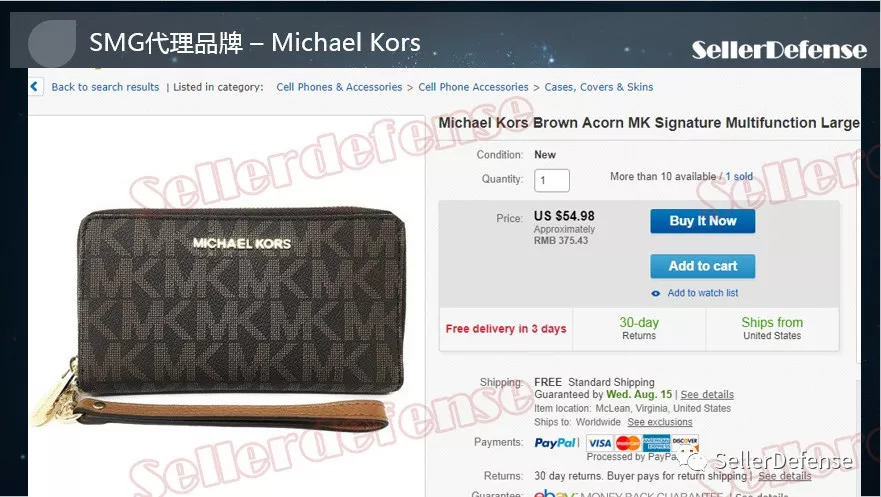Click the American Express card icon
Screen dimensions: 881x497
[x=656, y=443]
